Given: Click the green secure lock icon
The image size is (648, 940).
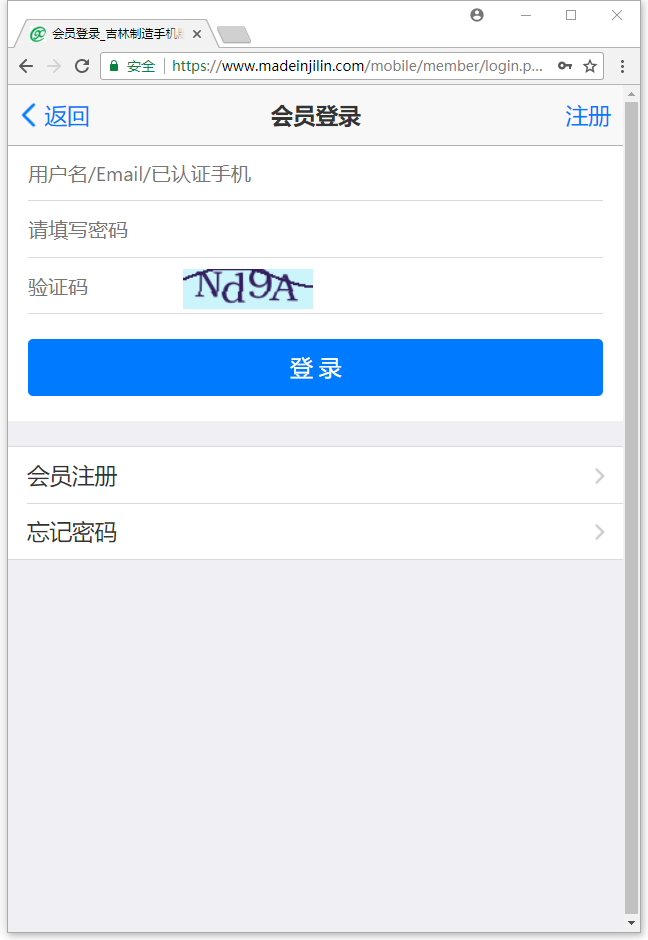Looking at the screenshot, I should pyautogui.click(x=114, y=66).
